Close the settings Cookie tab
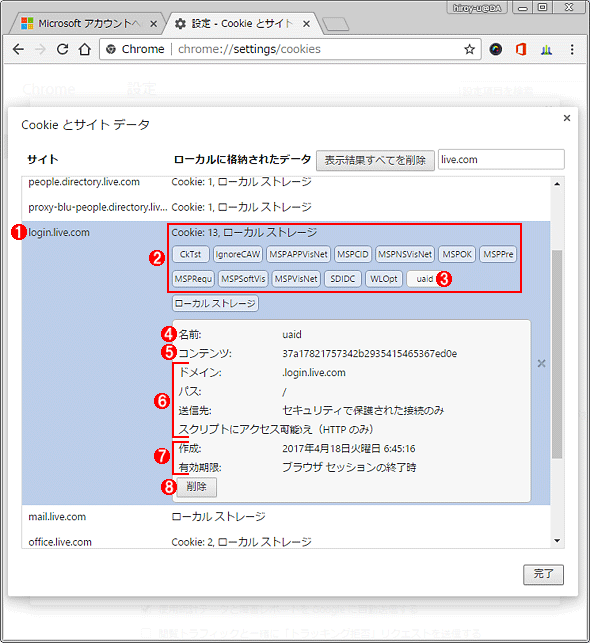590x643 pixels. tap(306, 24)
